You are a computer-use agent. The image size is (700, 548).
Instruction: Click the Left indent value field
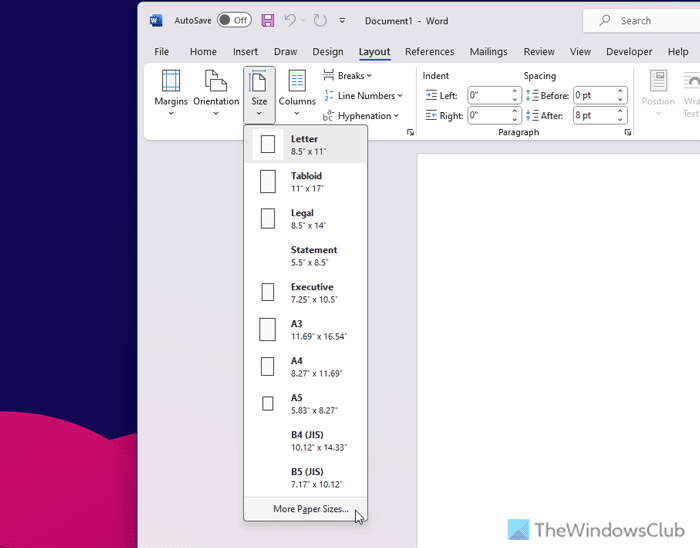click(487, 96)
